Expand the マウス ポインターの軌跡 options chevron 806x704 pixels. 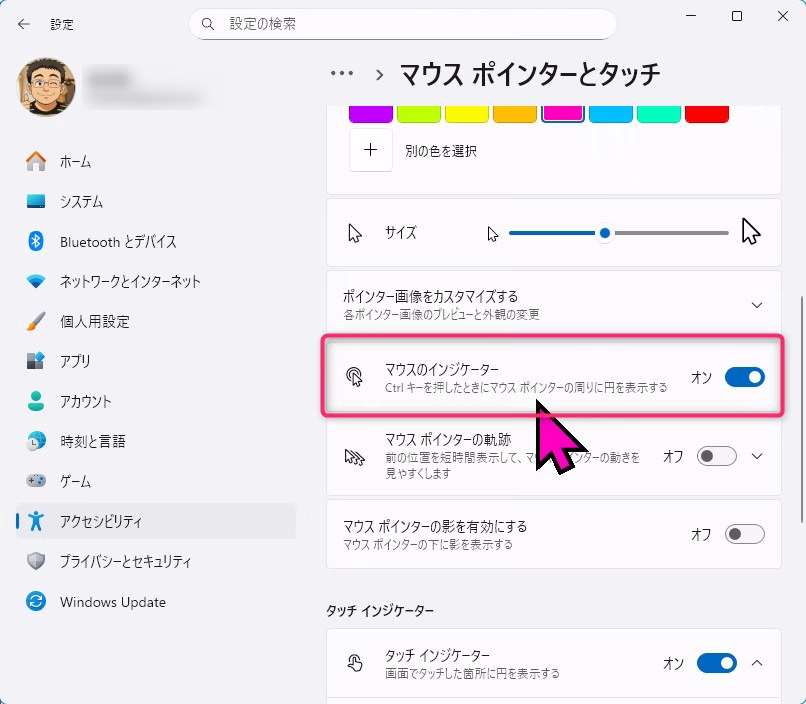click(757, 456)
